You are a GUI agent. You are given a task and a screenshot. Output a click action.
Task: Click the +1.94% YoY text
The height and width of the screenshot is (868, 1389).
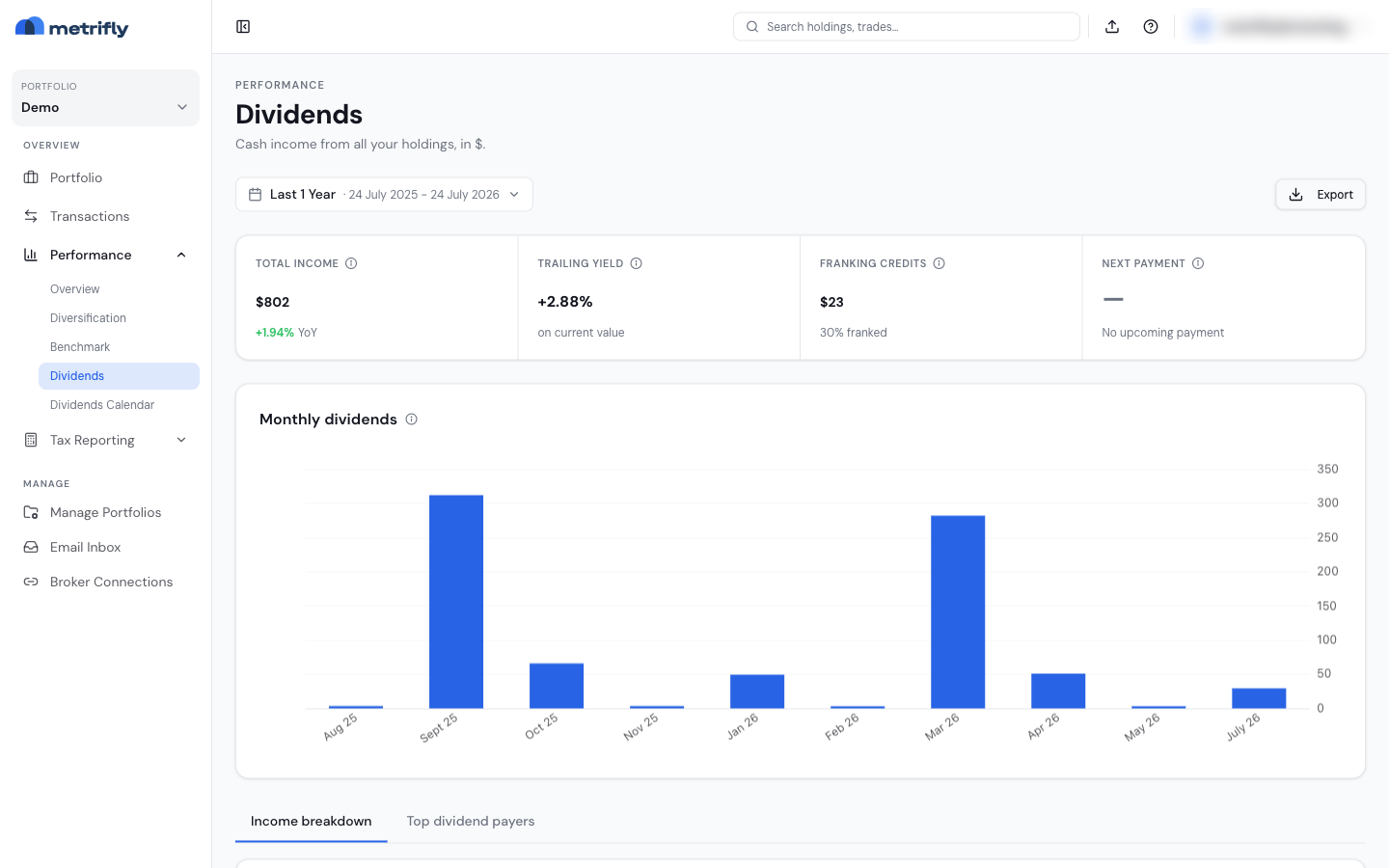tap(286, 333)
